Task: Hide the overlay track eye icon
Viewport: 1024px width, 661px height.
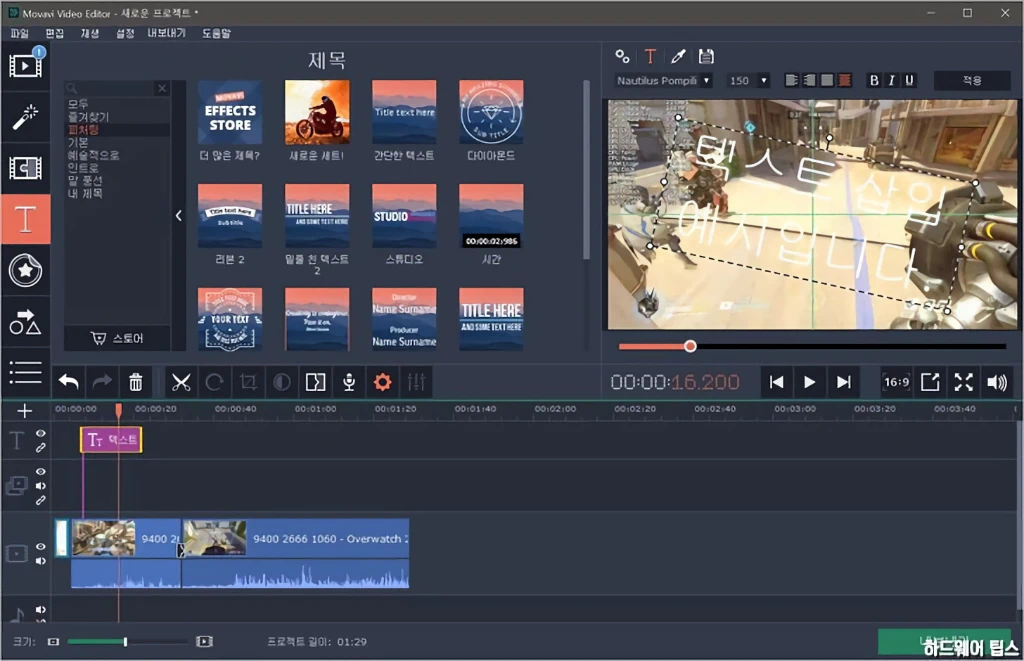Action: click(40, 471)
